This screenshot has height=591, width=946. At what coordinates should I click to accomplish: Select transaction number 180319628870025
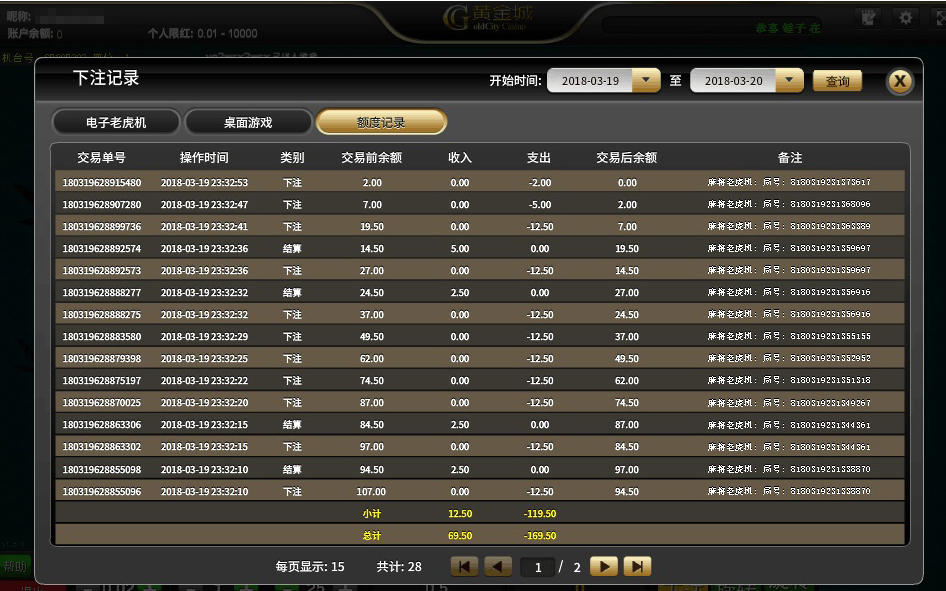coord(101,403)
